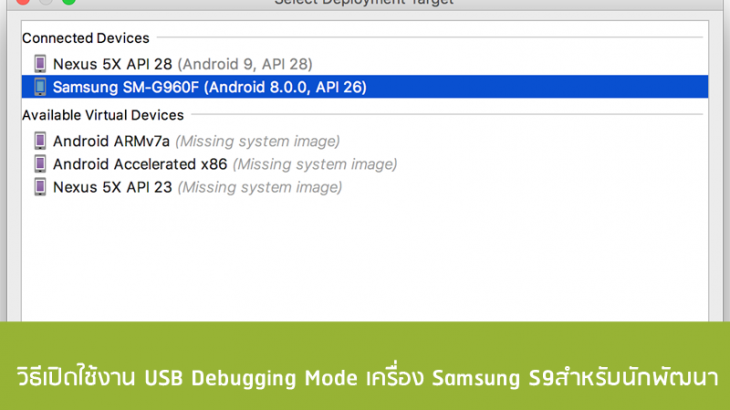
Task: Click the "Connected Devices" section header
Action: tap(86, 38)
